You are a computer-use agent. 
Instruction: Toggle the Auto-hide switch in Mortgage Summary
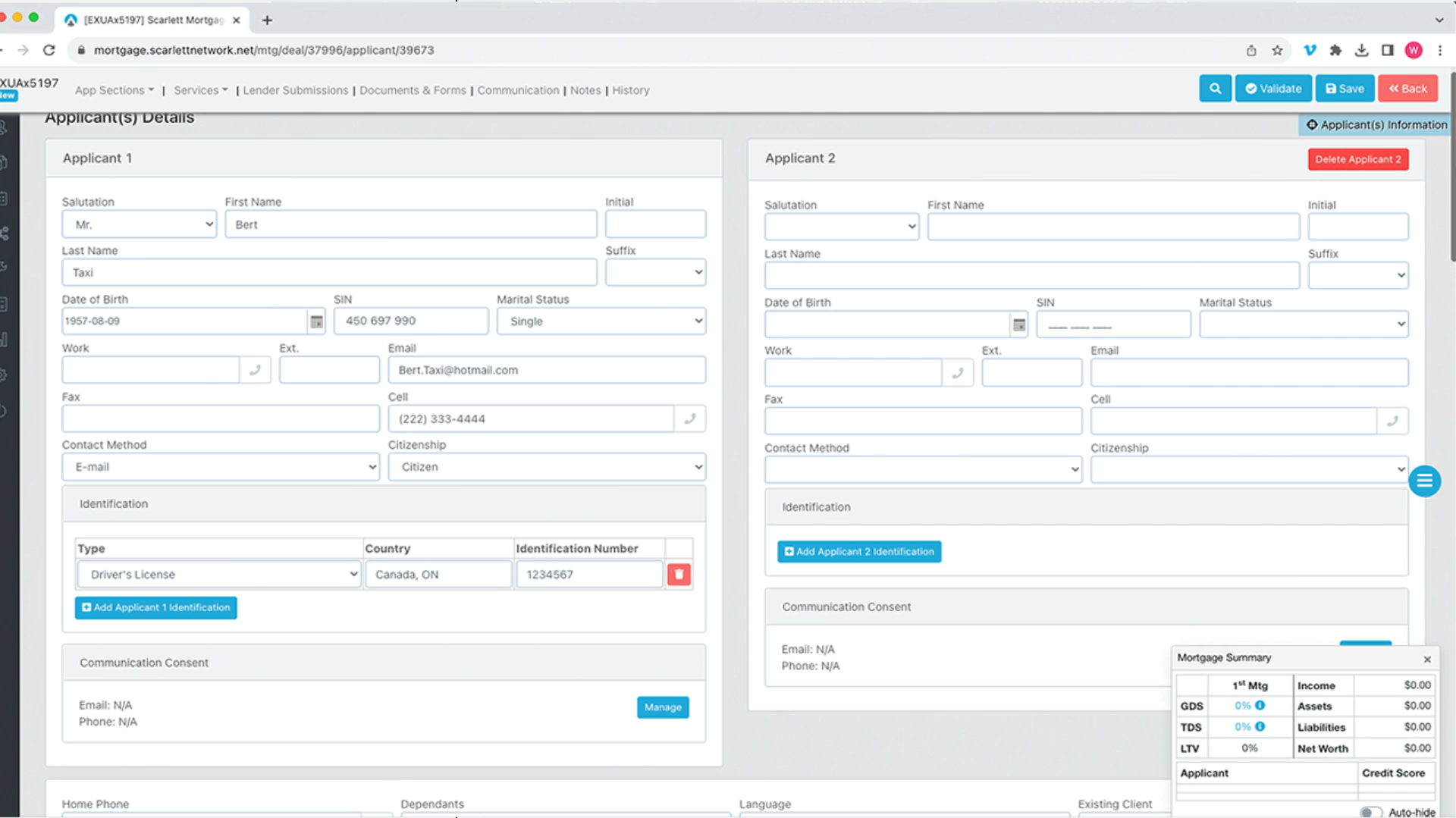(1370, 812)
